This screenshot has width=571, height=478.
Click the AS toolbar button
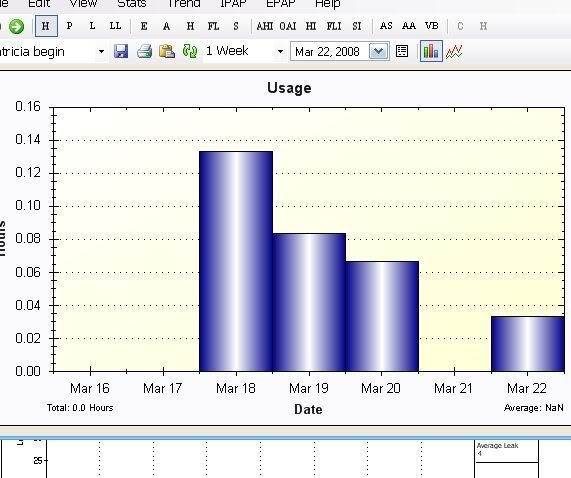pos(386,26)
